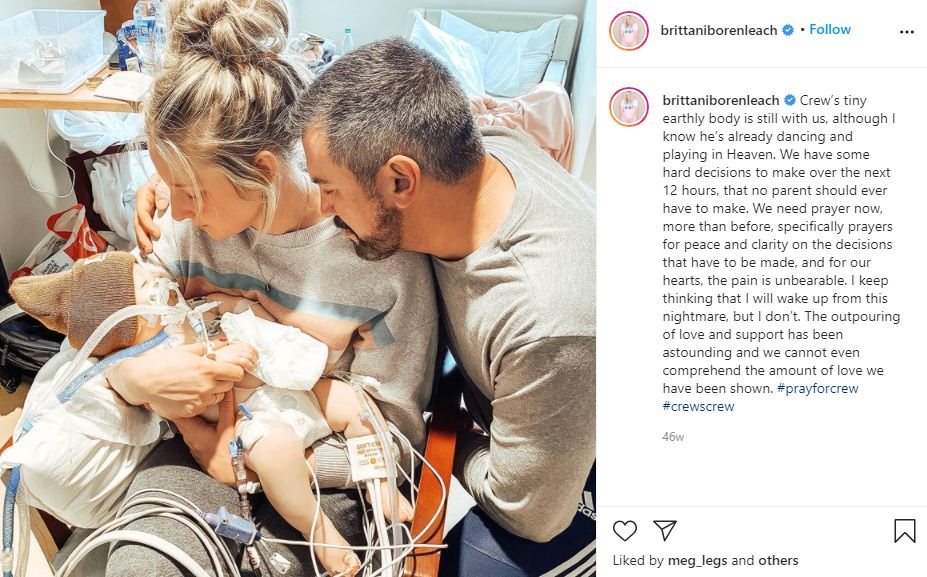
Task: Click the header profile avatar
Action: [x=629, y=31]
